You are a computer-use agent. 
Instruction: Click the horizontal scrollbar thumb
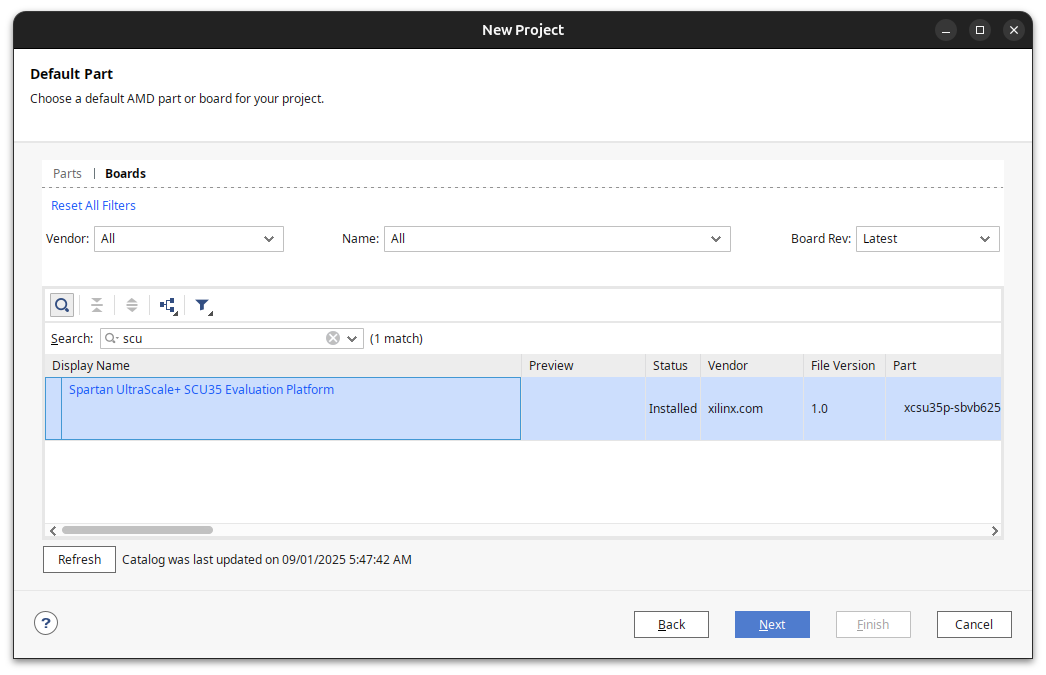pyautogui.click(x=137, y=530)
